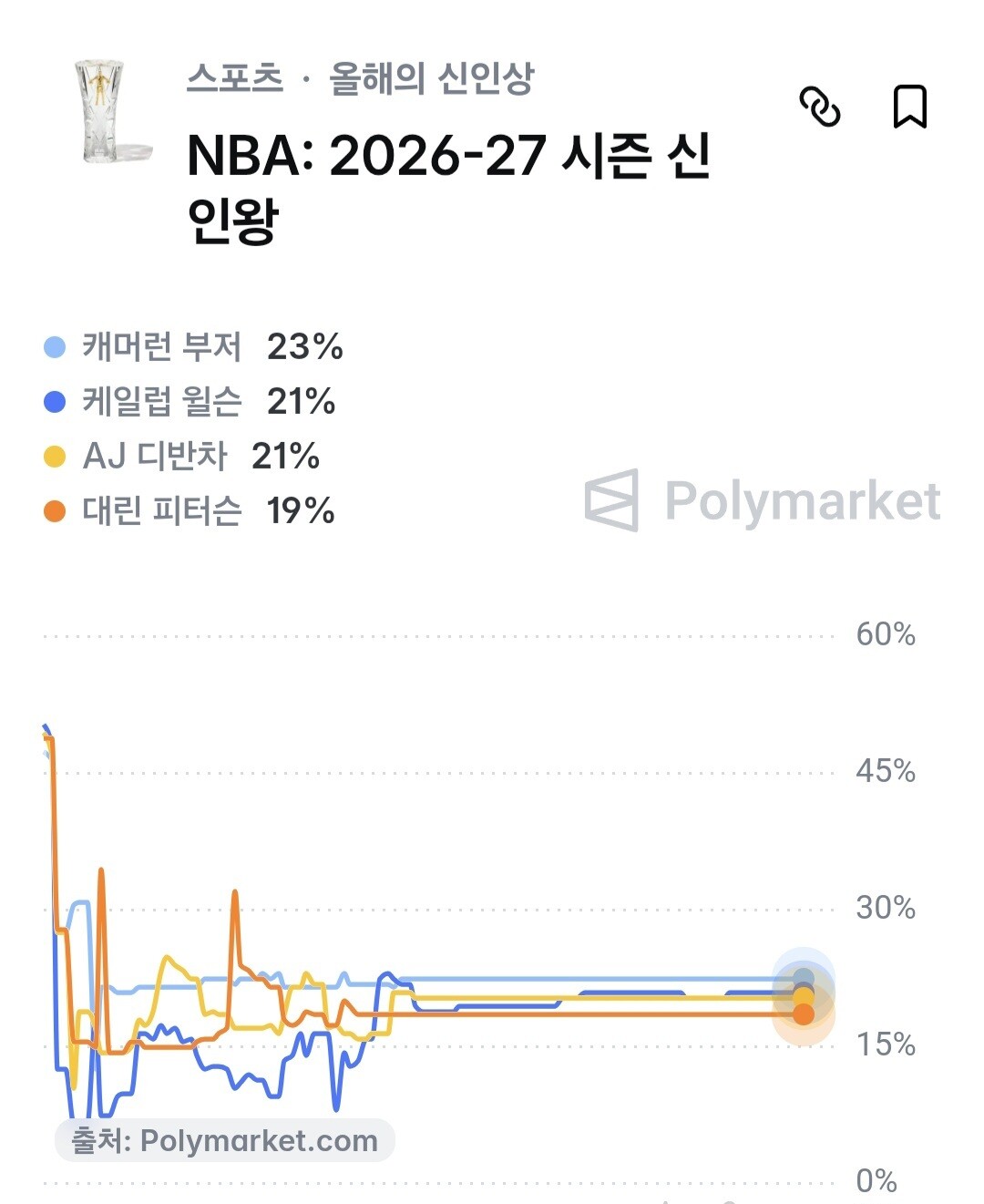Select the yellow AJ 디반차 legend dot

click(55, 457)
